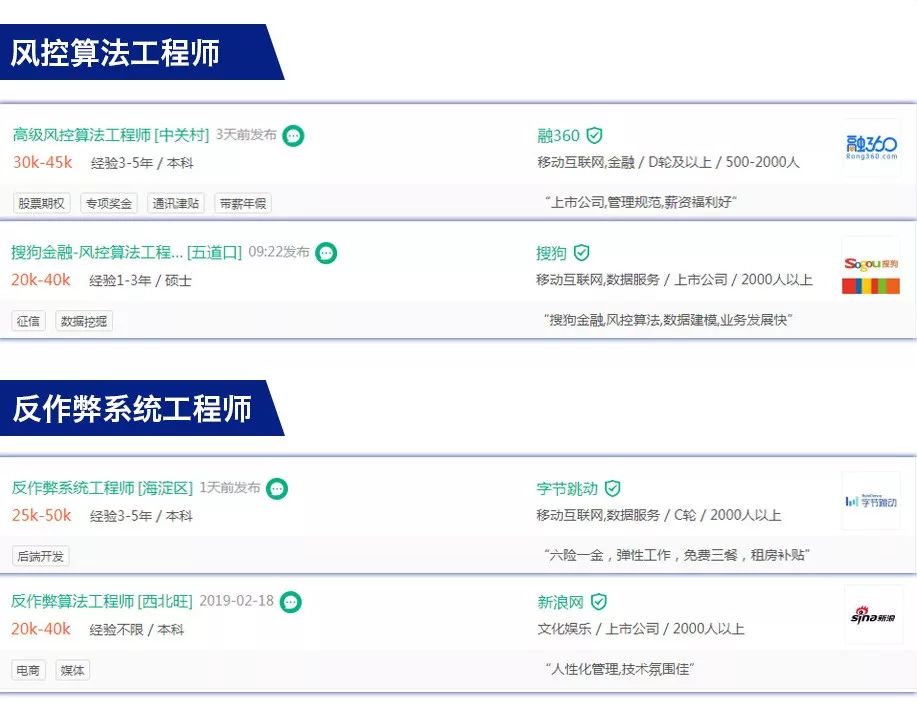This screenshot has height=714, width=917.
Task: Click requirement 经验3-5年 / 本科 under 30k-45k
Action: tap(142, 163)
